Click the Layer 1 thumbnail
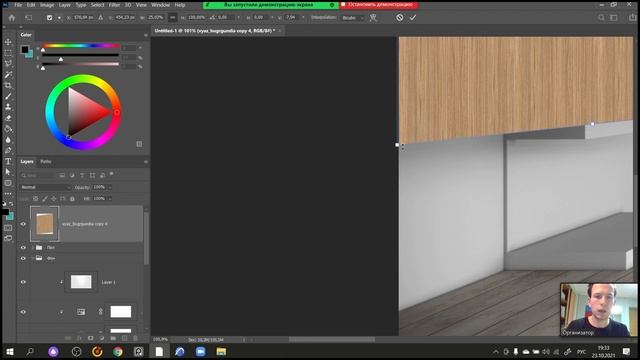Image resolution: width=640 pixels, height=360 pixels. (x=81, y=282)
